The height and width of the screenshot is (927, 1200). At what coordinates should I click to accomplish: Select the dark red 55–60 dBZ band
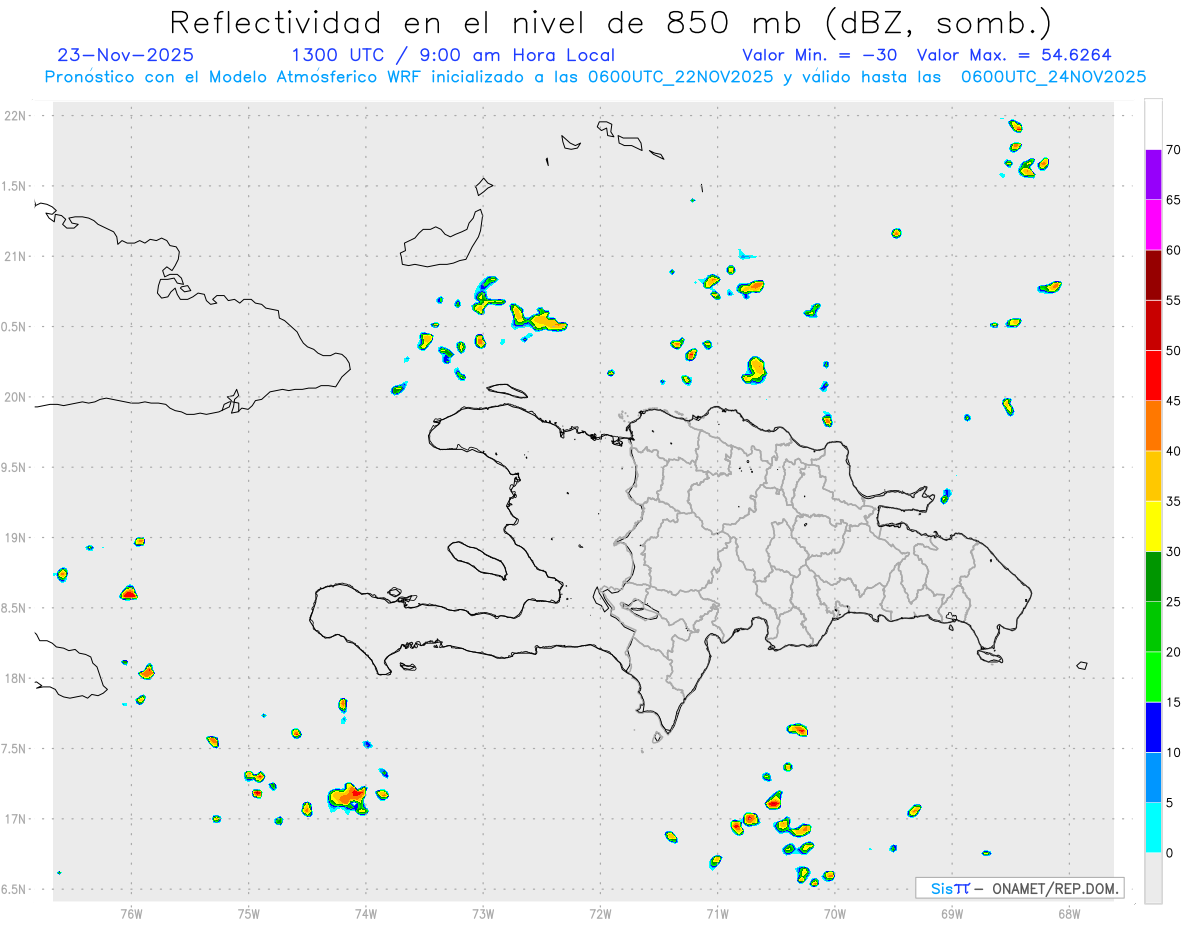pos(1153,275)
